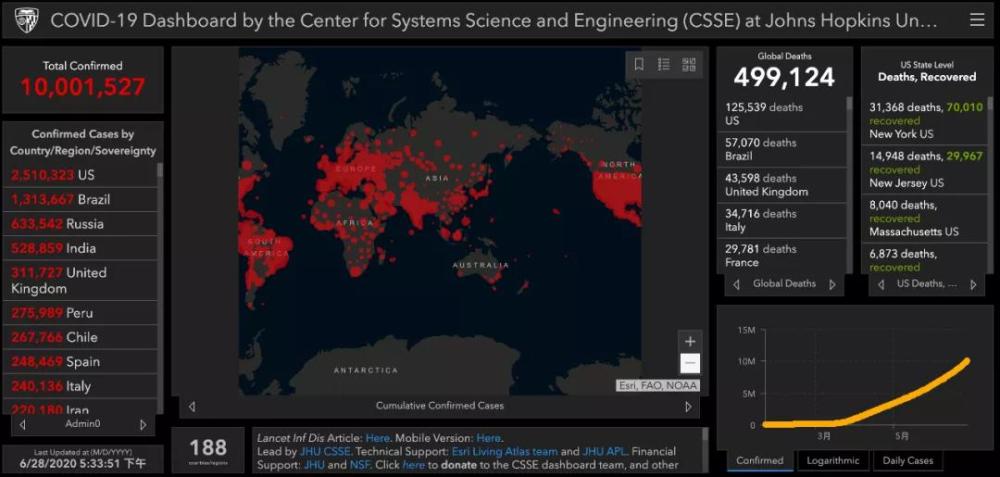
Task: Select Russia row in confirmed cases list
Action: 80,224
